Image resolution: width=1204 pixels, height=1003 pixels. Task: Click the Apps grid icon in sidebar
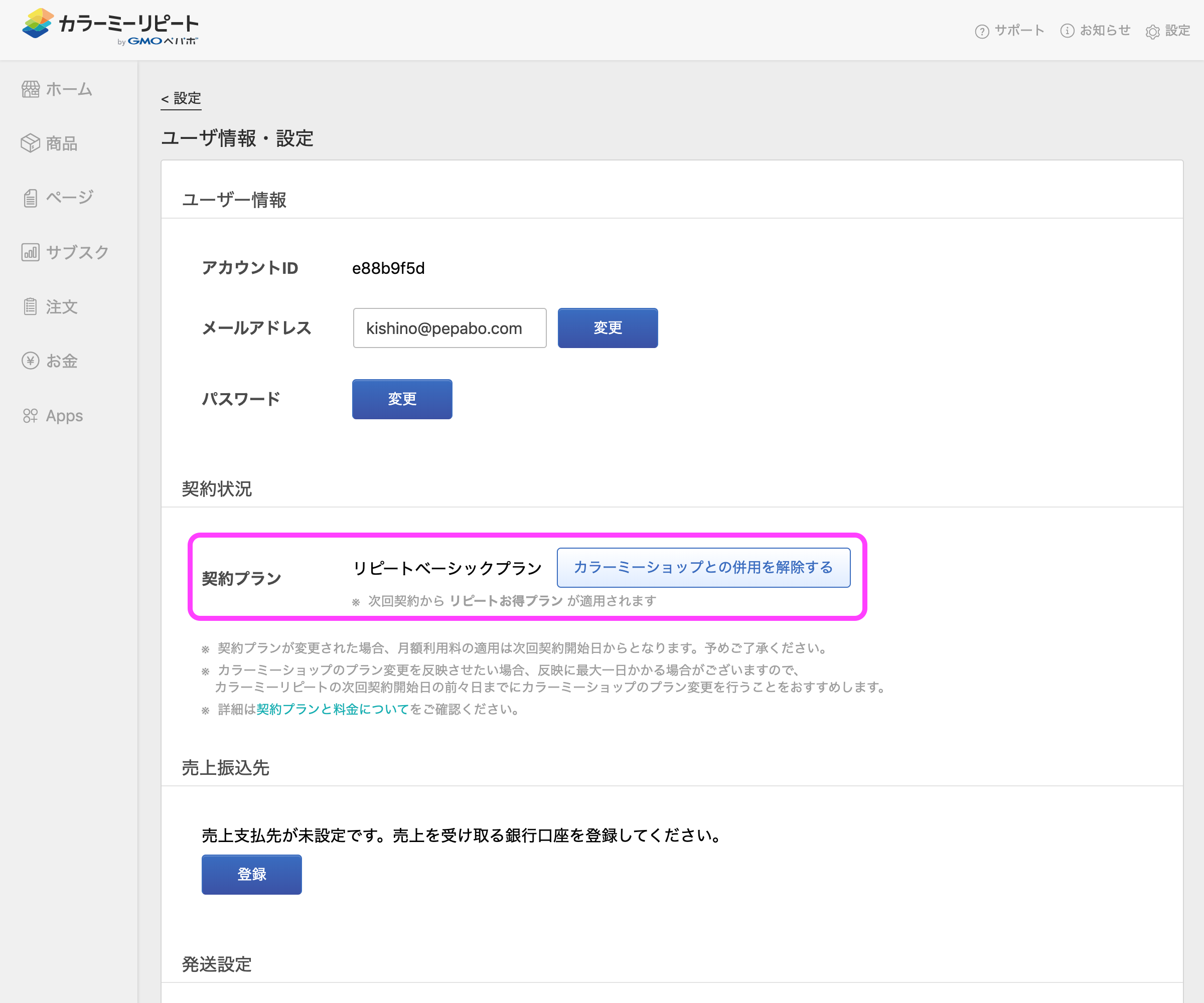click(31, 416)
